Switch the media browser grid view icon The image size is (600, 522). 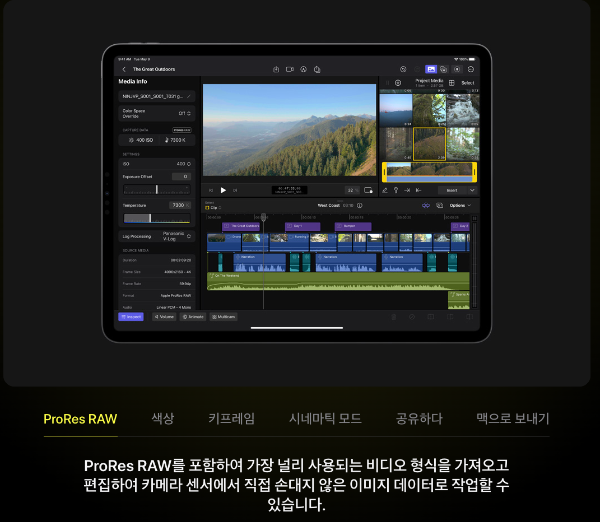tap(452, 83)
